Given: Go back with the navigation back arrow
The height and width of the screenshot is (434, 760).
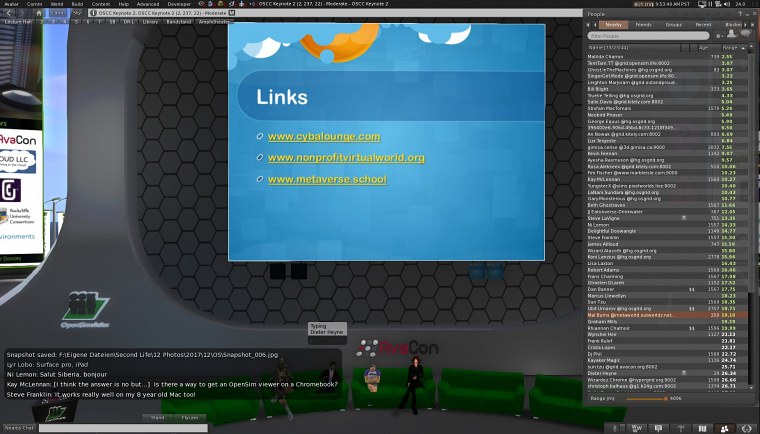Looking at the screenshot, I should click(9, 12).
